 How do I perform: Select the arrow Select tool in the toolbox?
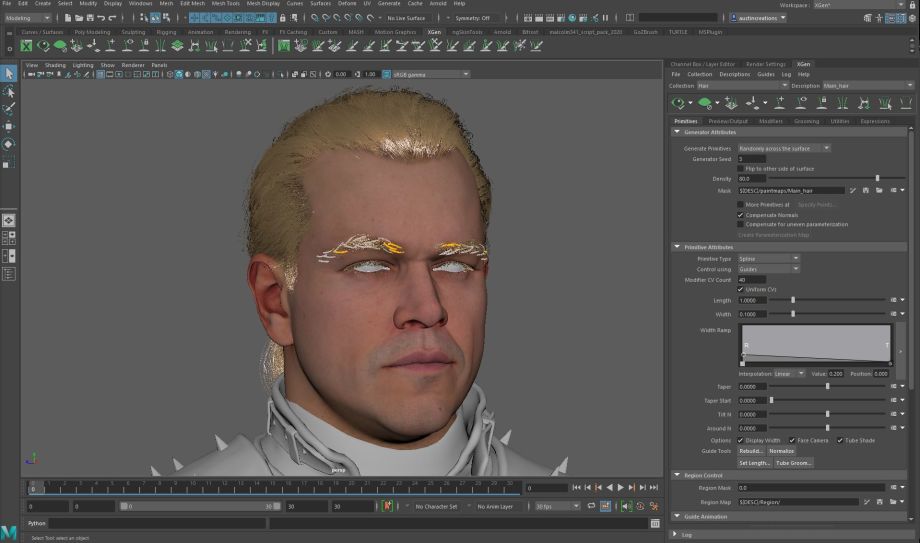(x=9, y=74)
